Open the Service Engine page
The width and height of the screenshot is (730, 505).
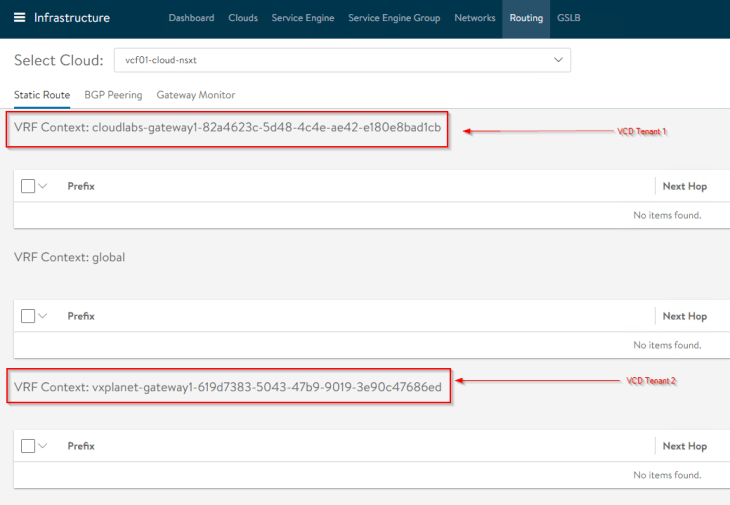(303, 18)
